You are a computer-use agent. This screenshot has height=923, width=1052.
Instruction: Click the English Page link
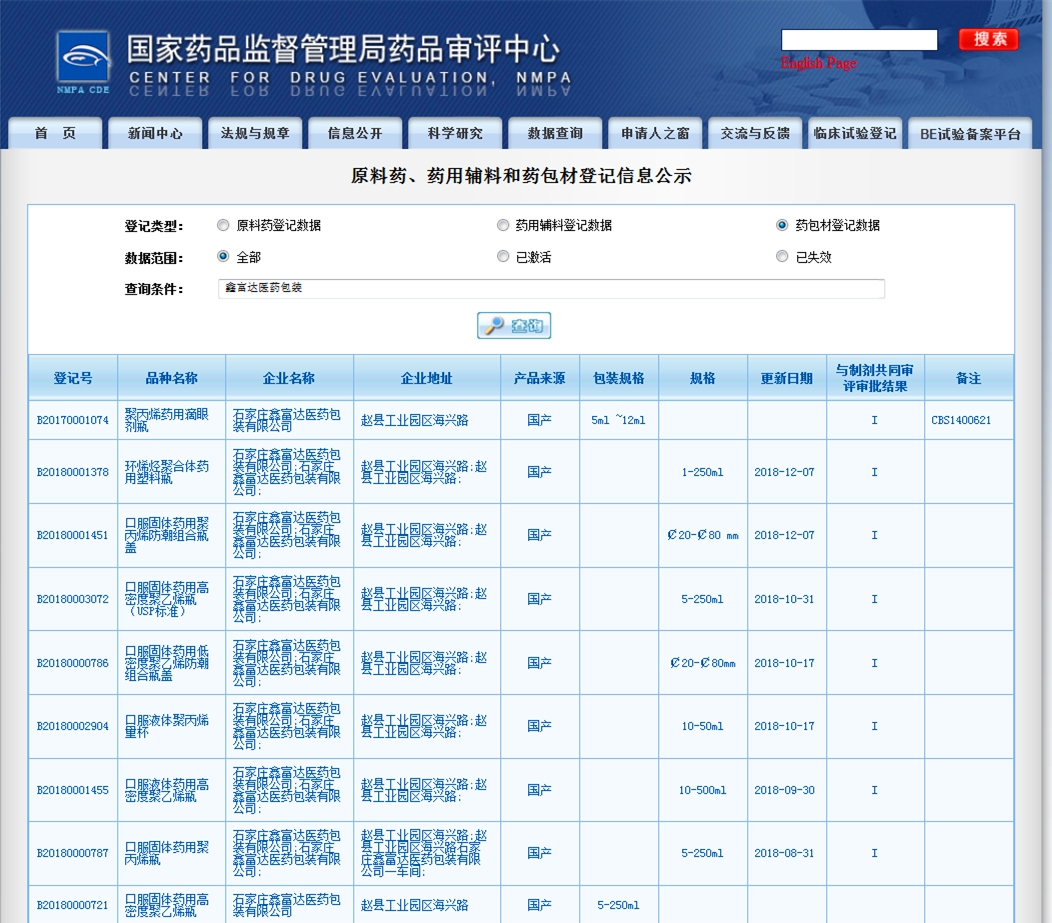pyautogui.click(x=818, y=63)
